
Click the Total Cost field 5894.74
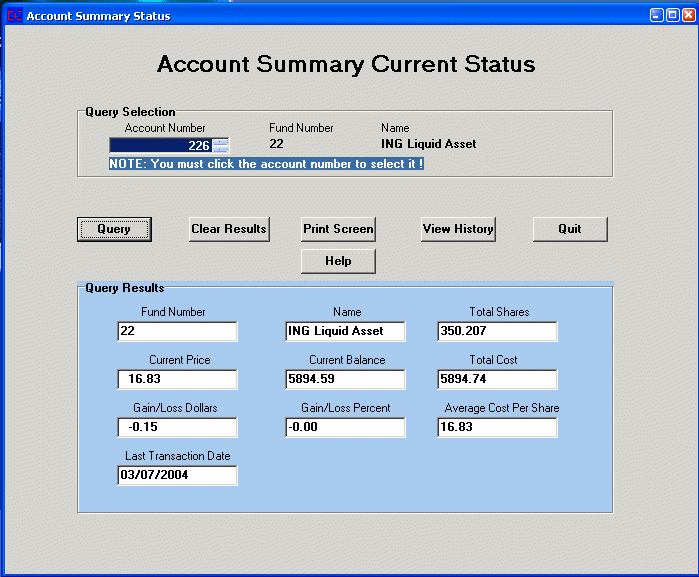(x=498, y=379)
